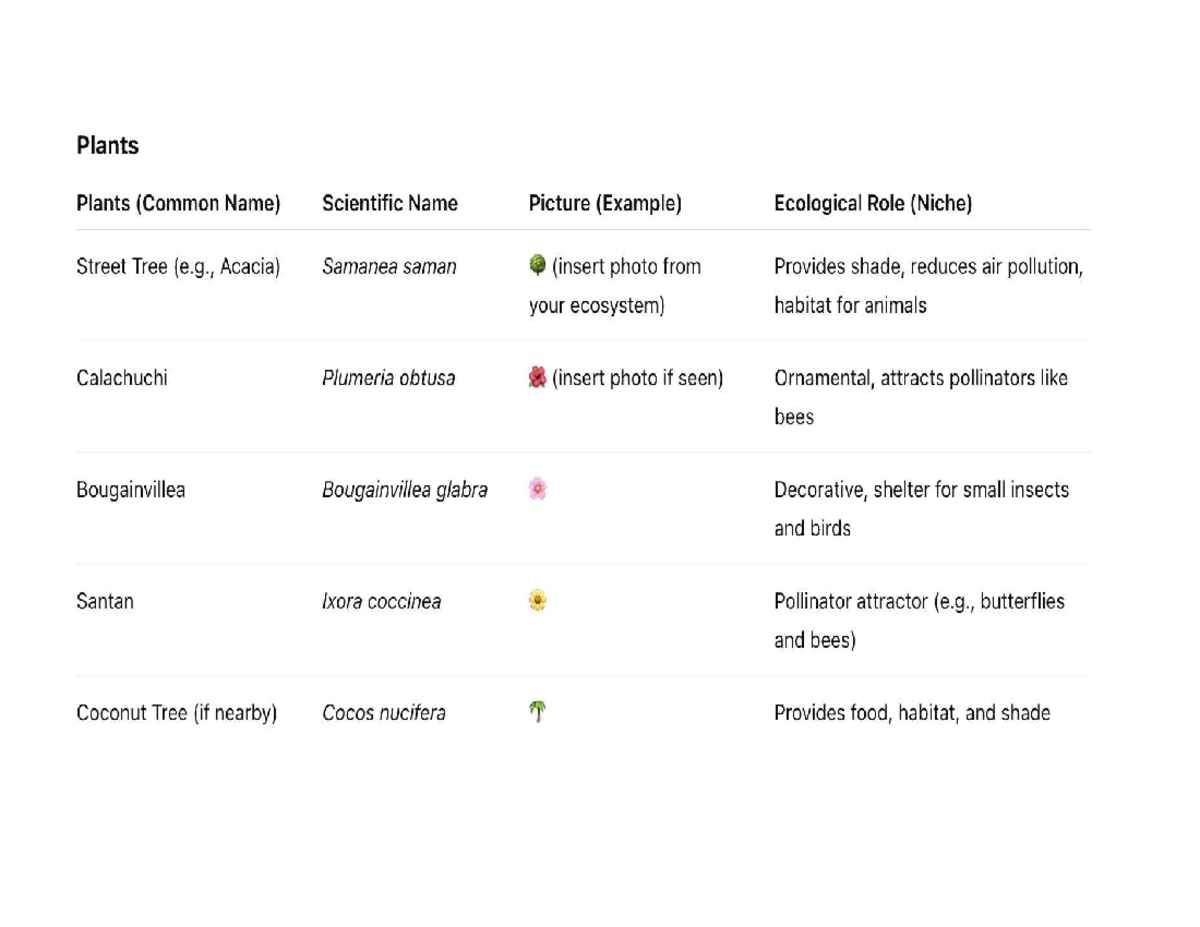Click the yellow flower emoji for Santan
This screenshot has height=927, width=1200.
click(x=537, y=601)
